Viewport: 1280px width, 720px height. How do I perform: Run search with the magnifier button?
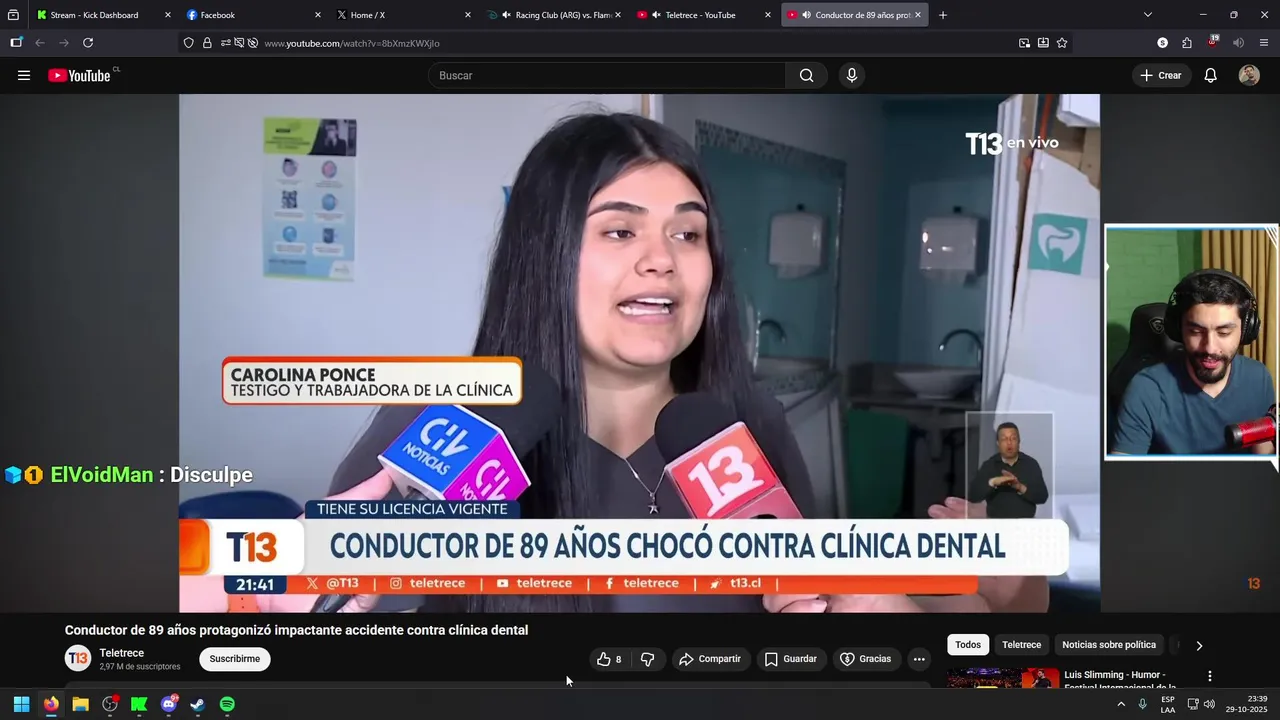(806, 75)
